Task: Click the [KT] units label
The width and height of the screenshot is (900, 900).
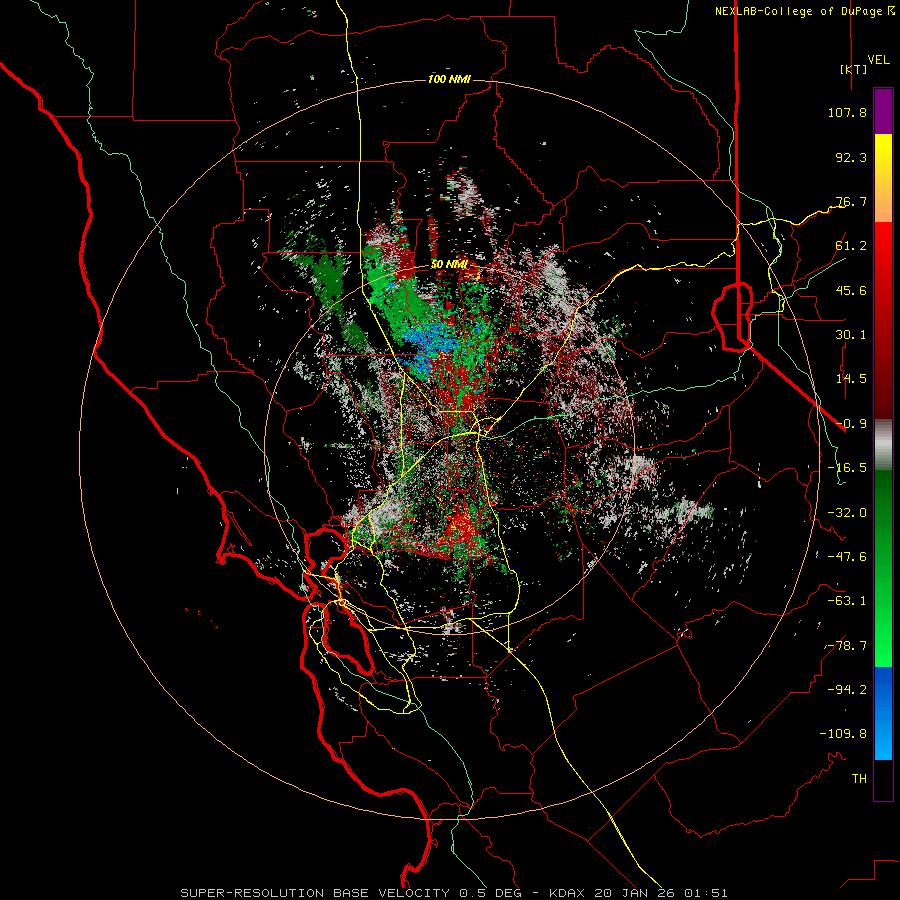Action: click(853, 69)
